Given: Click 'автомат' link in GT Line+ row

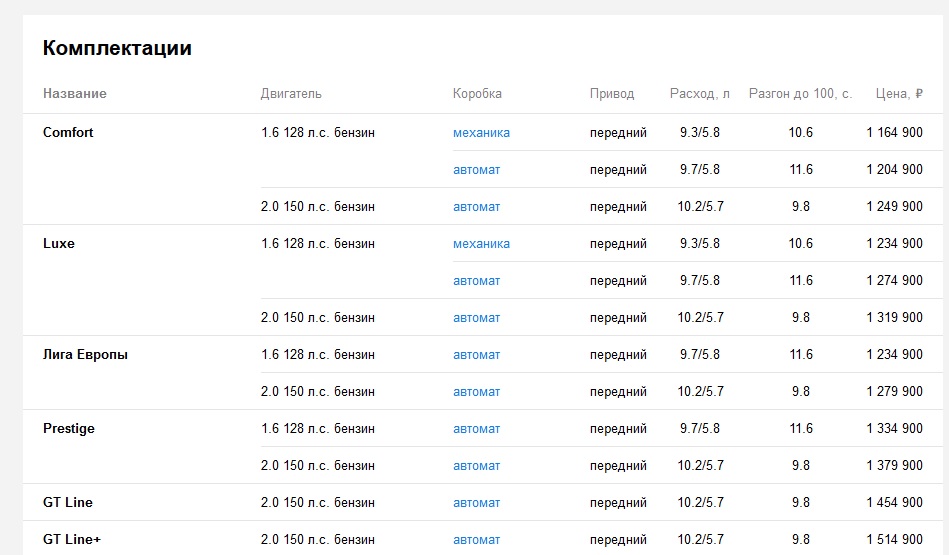Looking at the screenshot, I should pos(476,539).
